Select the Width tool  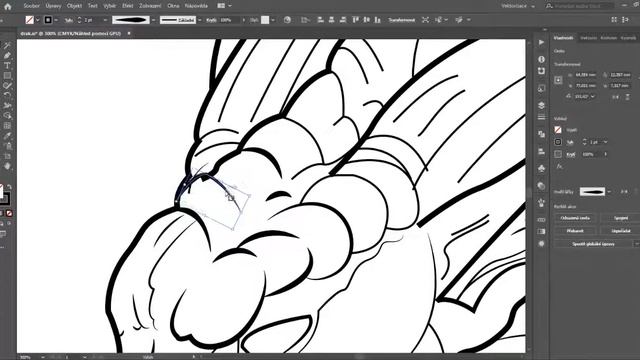coord(7,106)
